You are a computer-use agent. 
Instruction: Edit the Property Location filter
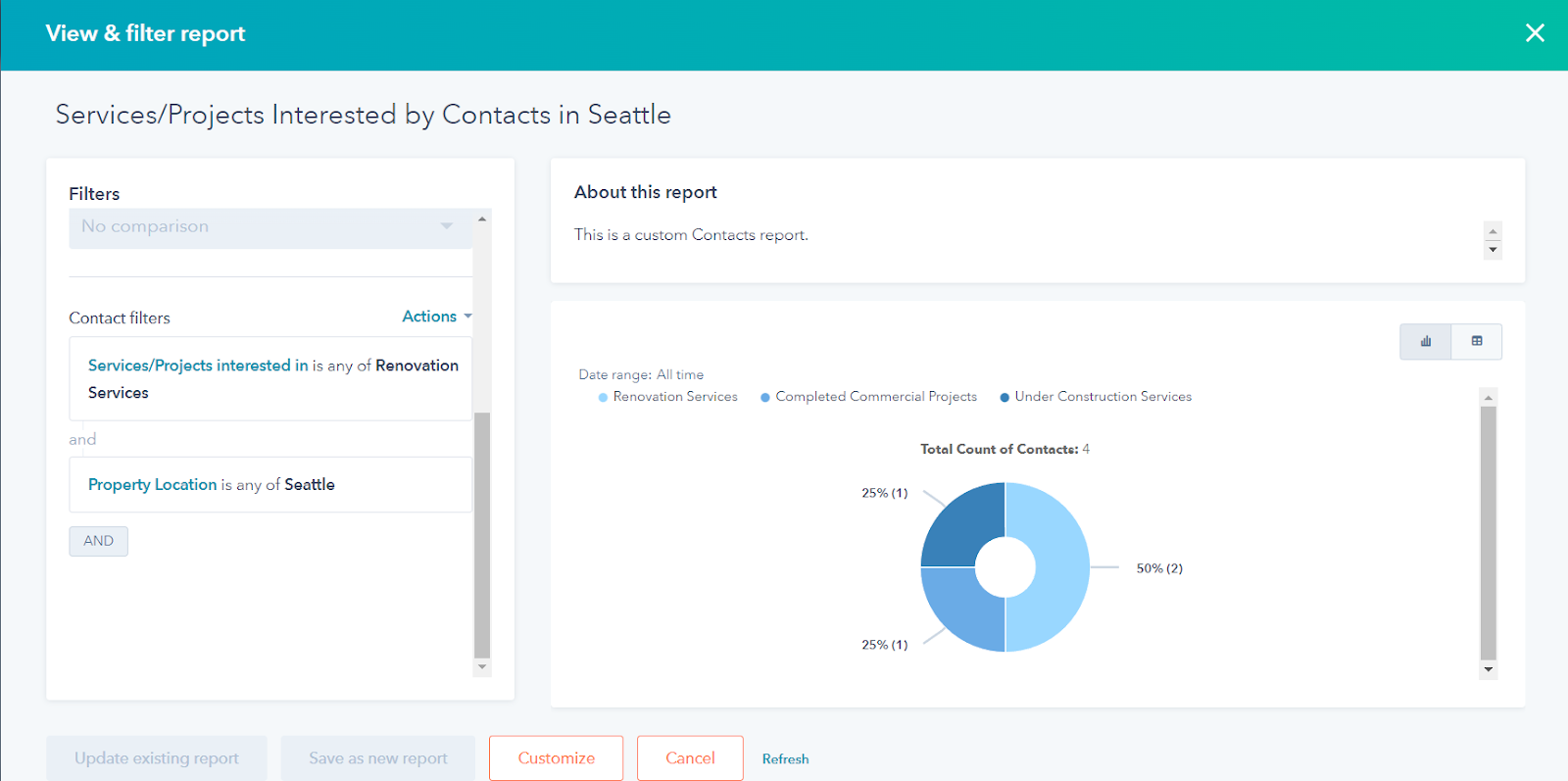pyautogui.click(x=270, y=485)
